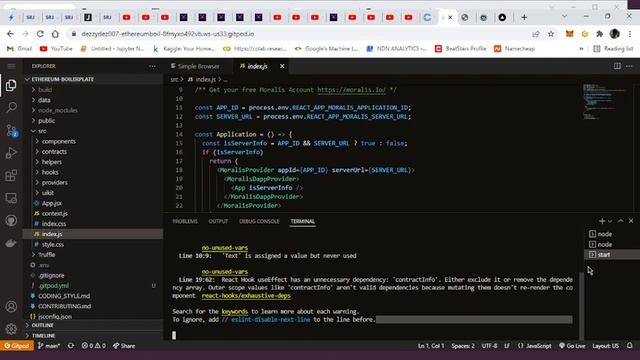Viewport: 640px width, 360px height.
Task: Click the Gitpod status bar button
Action: 17,346
